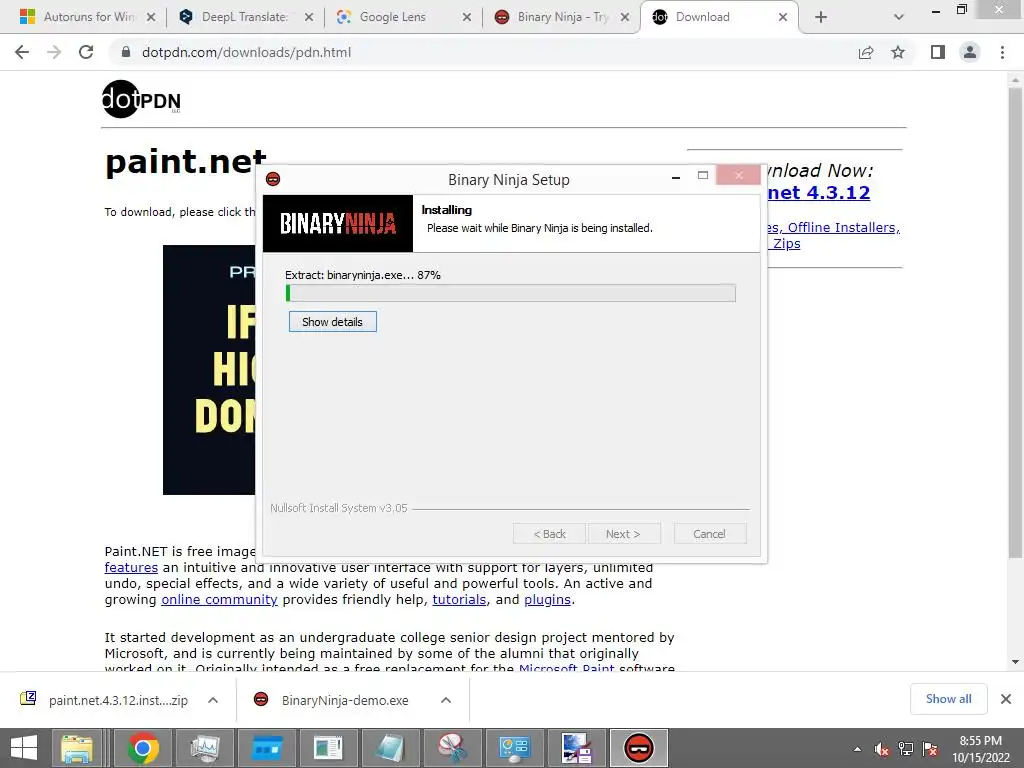This screenshot has width=1024, height=768.
Task: Open the plugins link
Action: point(547,600)
